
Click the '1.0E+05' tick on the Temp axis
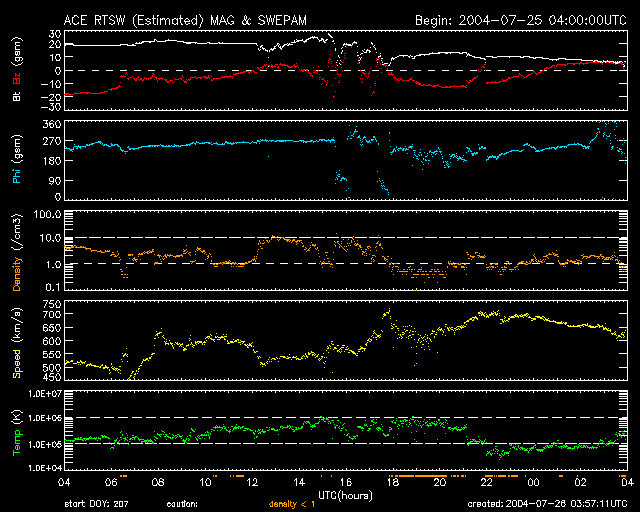pos(45,444)
